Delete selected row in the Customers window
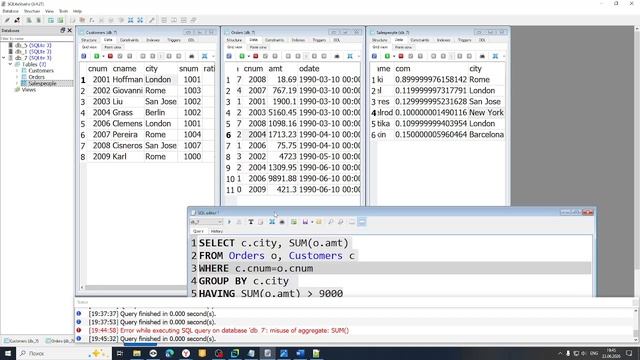640x360 pixels. pyautogui.click(x=110, y=56)
